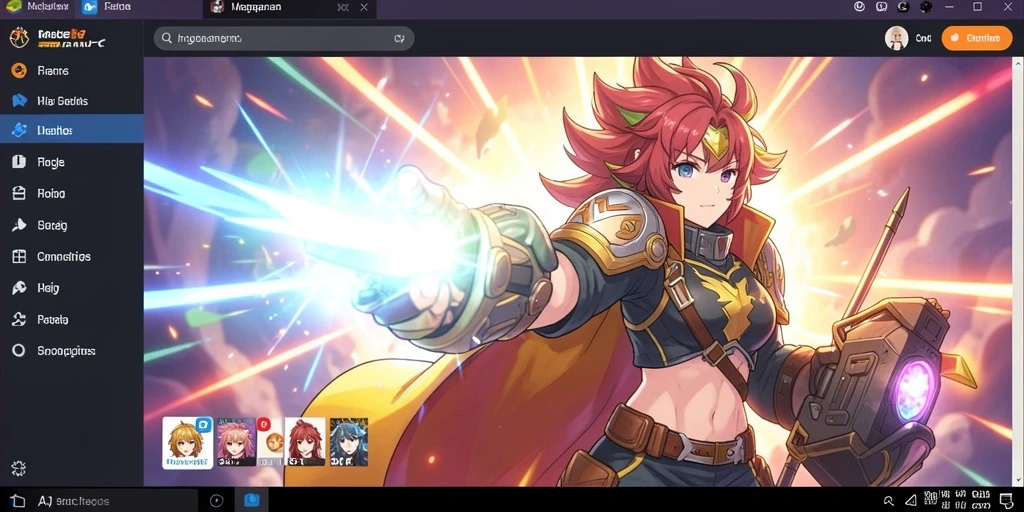This screenshot has height=512, width=1024.
Task: Select the blue flag sidebar icon
Action: pyautogui.click(x=19, y=101)
